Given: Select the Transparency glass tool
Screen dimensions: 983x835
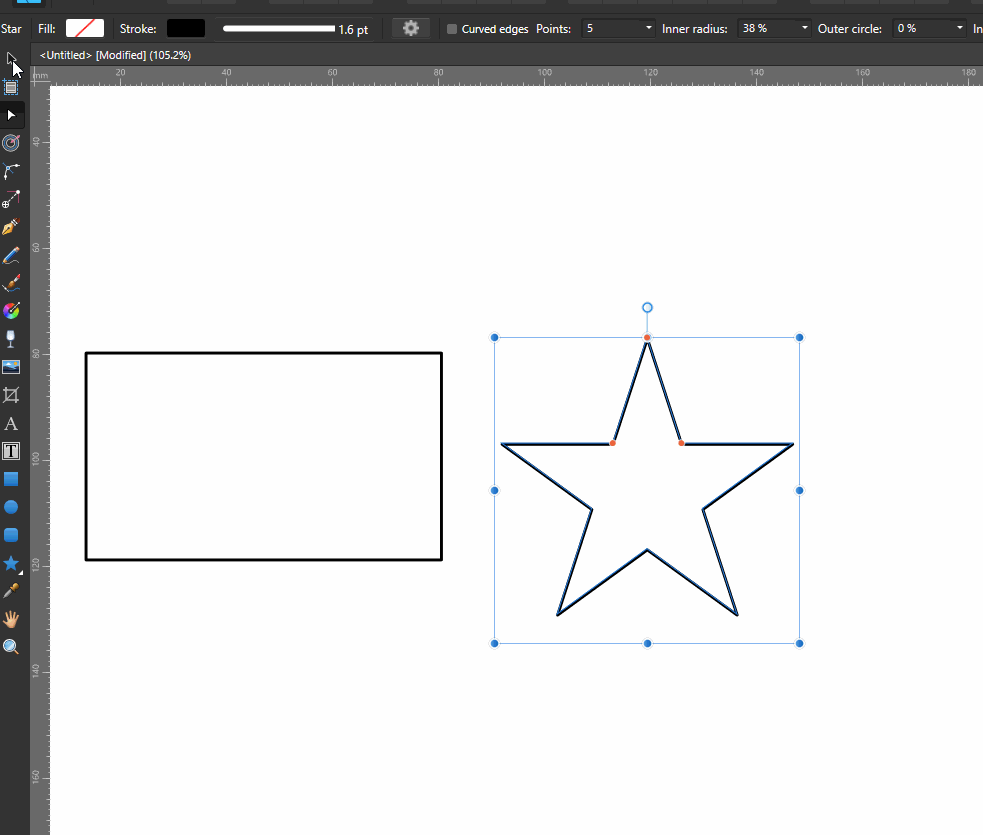Looking at the screenshot, I should point(11,339).
